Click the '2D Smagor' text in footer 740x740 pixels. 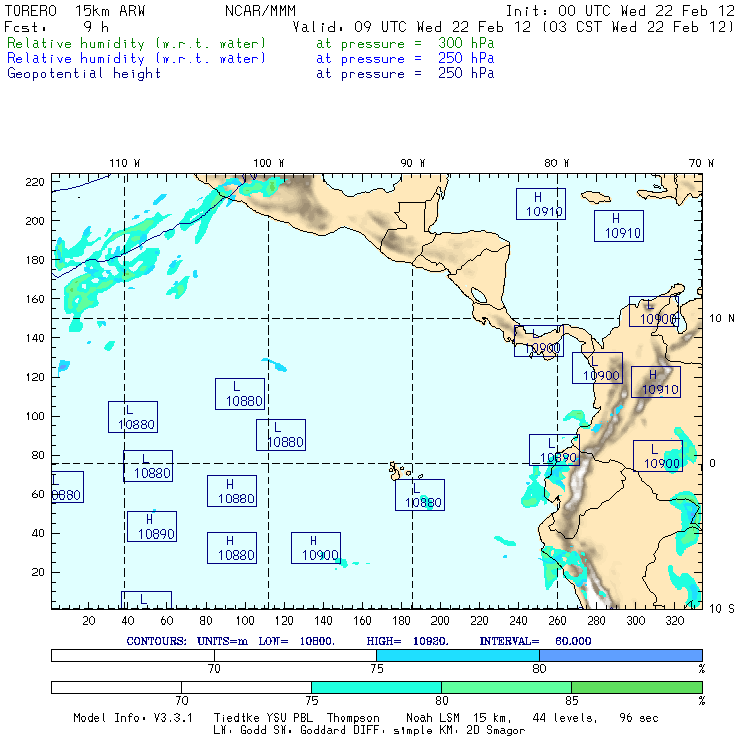496,730
